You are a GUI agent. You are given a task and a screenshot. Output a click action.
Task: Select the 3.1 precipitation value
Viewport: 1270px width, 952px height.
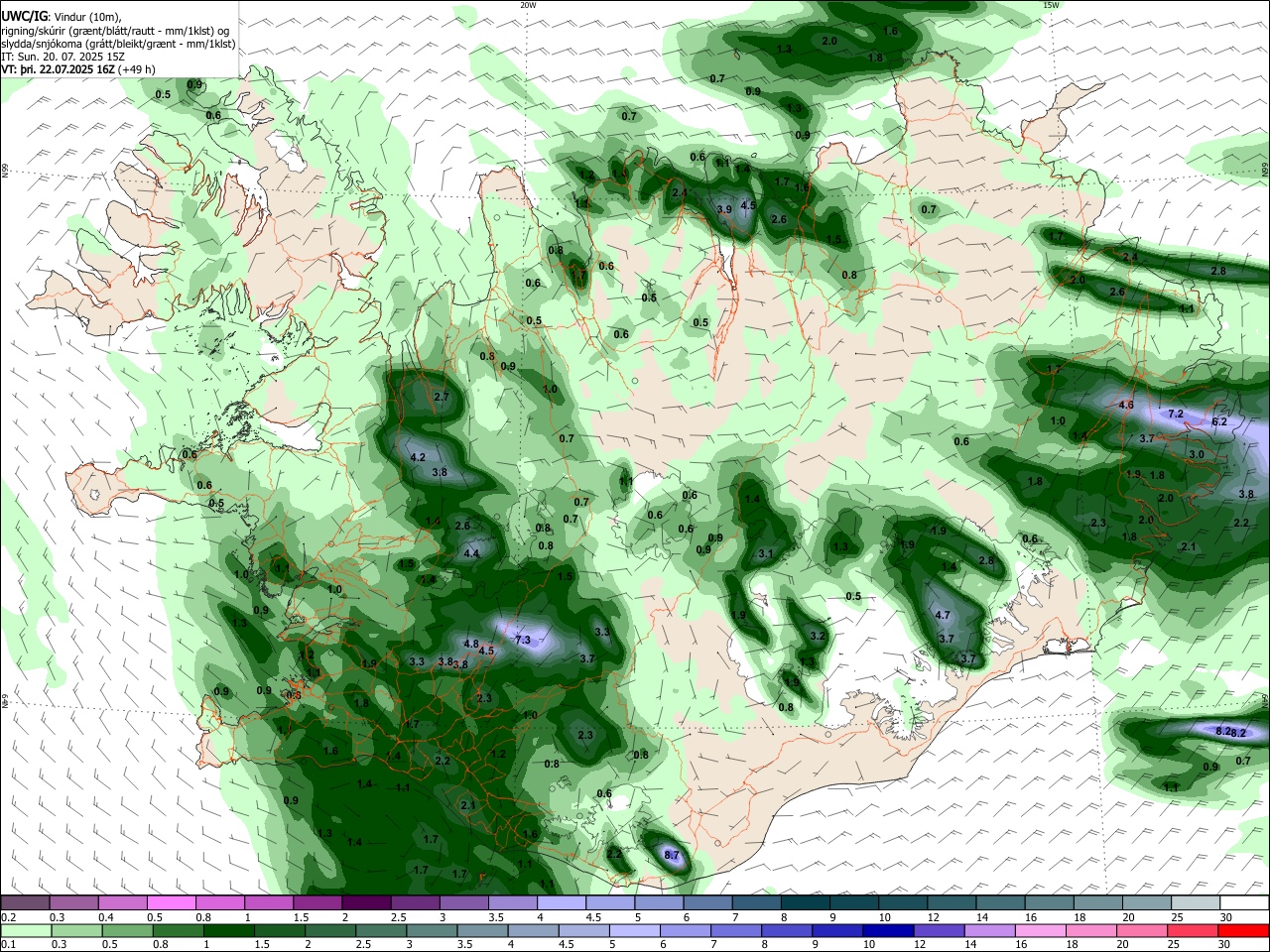tap(766, 553)
